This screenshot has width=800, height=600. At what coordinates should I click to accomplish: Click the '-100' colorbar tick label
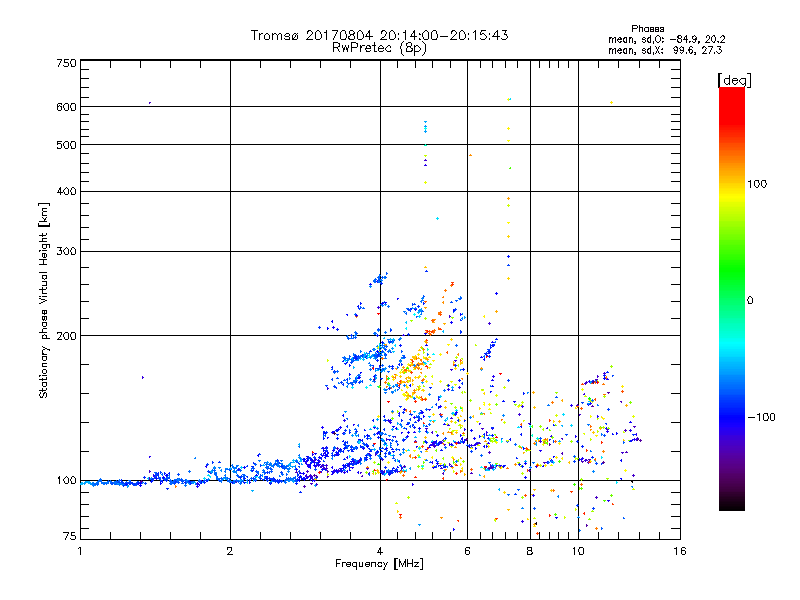click(762, 417)
